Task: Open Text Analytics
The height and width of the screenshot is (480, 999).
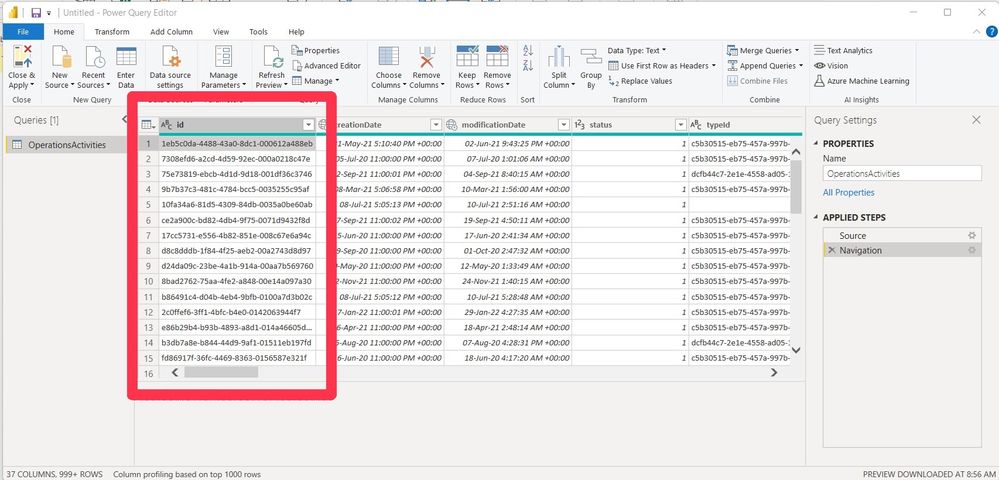Action: pos(843,50)
